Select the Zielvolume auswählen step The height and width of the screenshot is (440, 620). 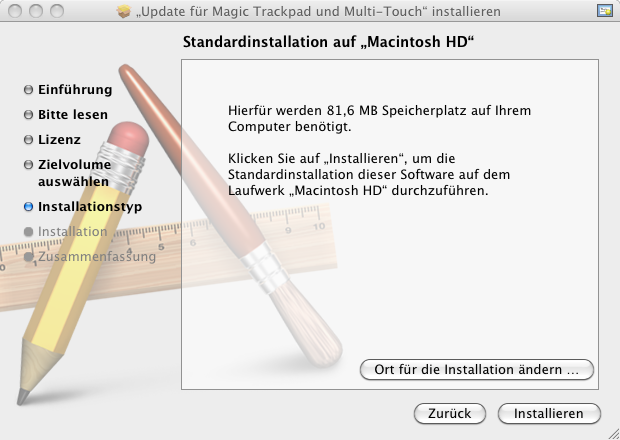(x=74, y=173)
